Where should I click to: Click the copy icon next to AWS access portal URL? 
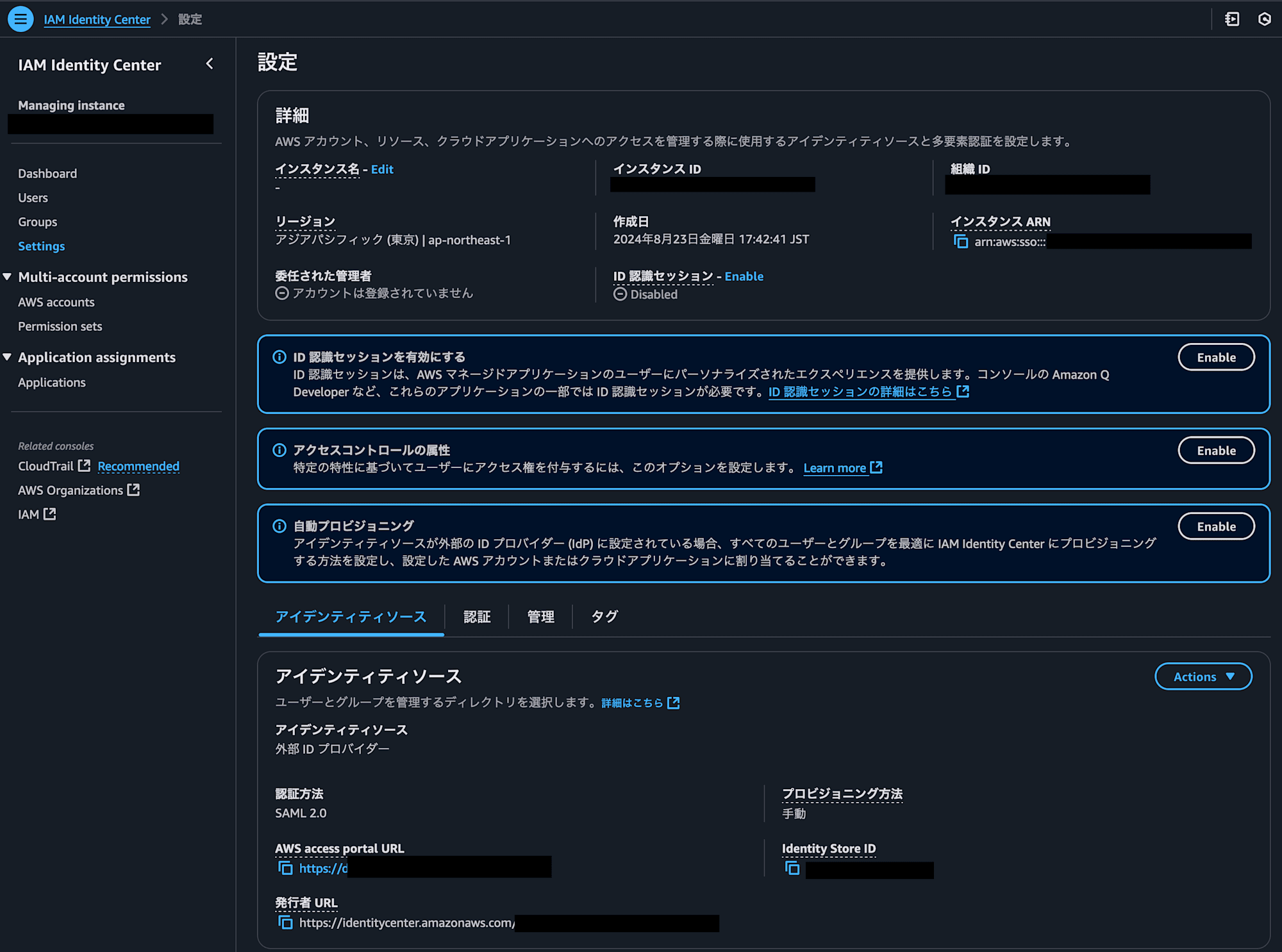(x=284, y=868)
